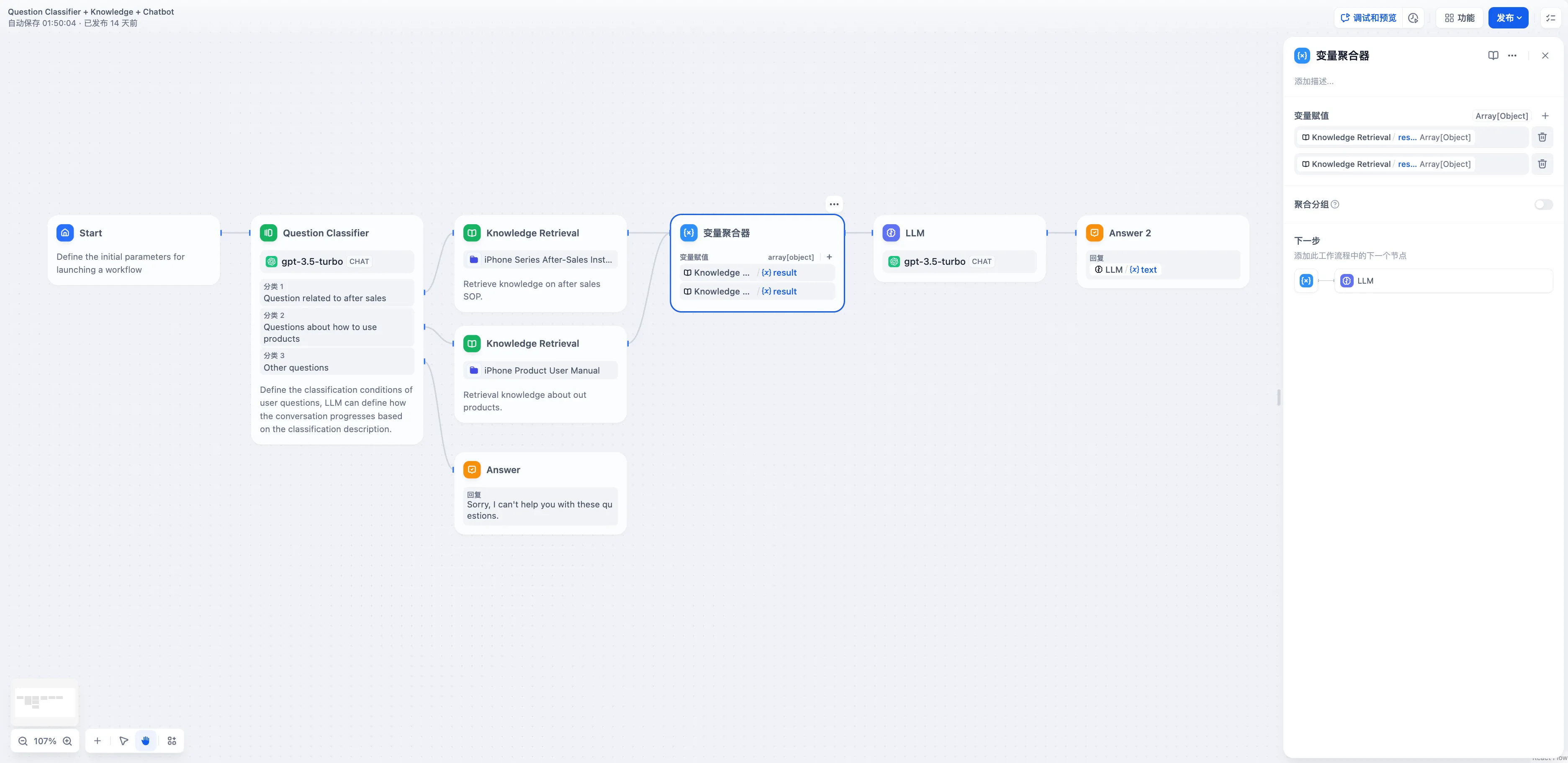Click the zoom in magnifier icon

tap(67, 740)
